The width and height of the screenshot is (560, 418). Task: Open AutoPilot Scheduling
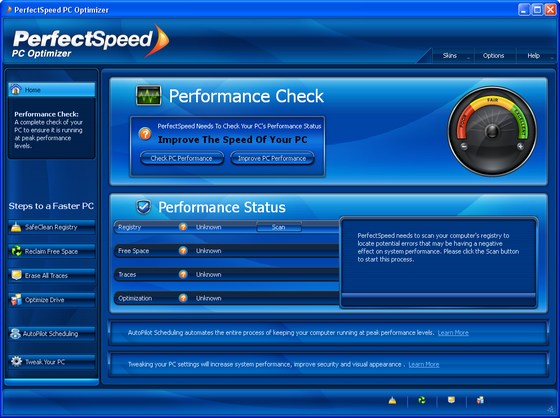52,334
